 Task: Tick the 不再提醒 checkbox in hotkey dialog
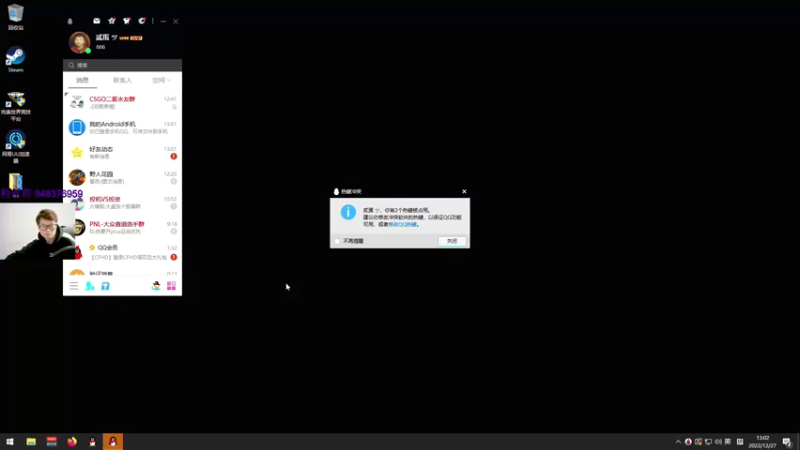(337, 241)
